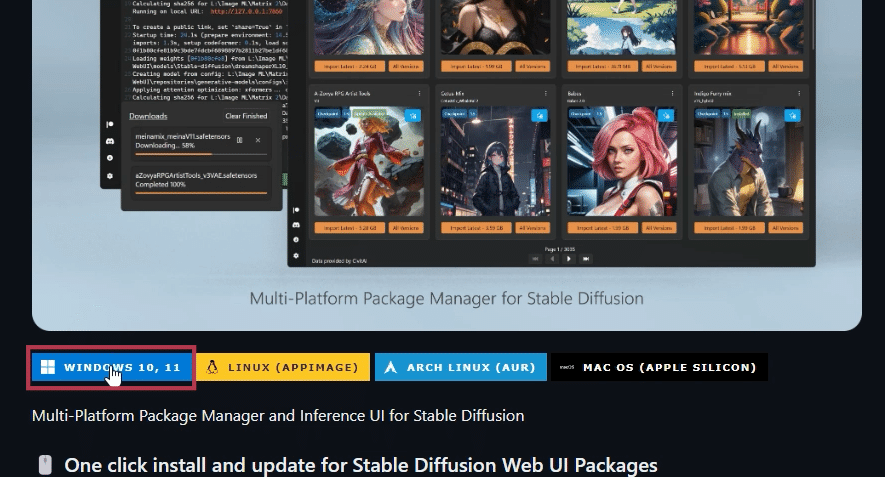The height and width of the screenshot is (477, 885).
Task: Click 'Import Latest' on the Babes card
Action: point(602,228)
